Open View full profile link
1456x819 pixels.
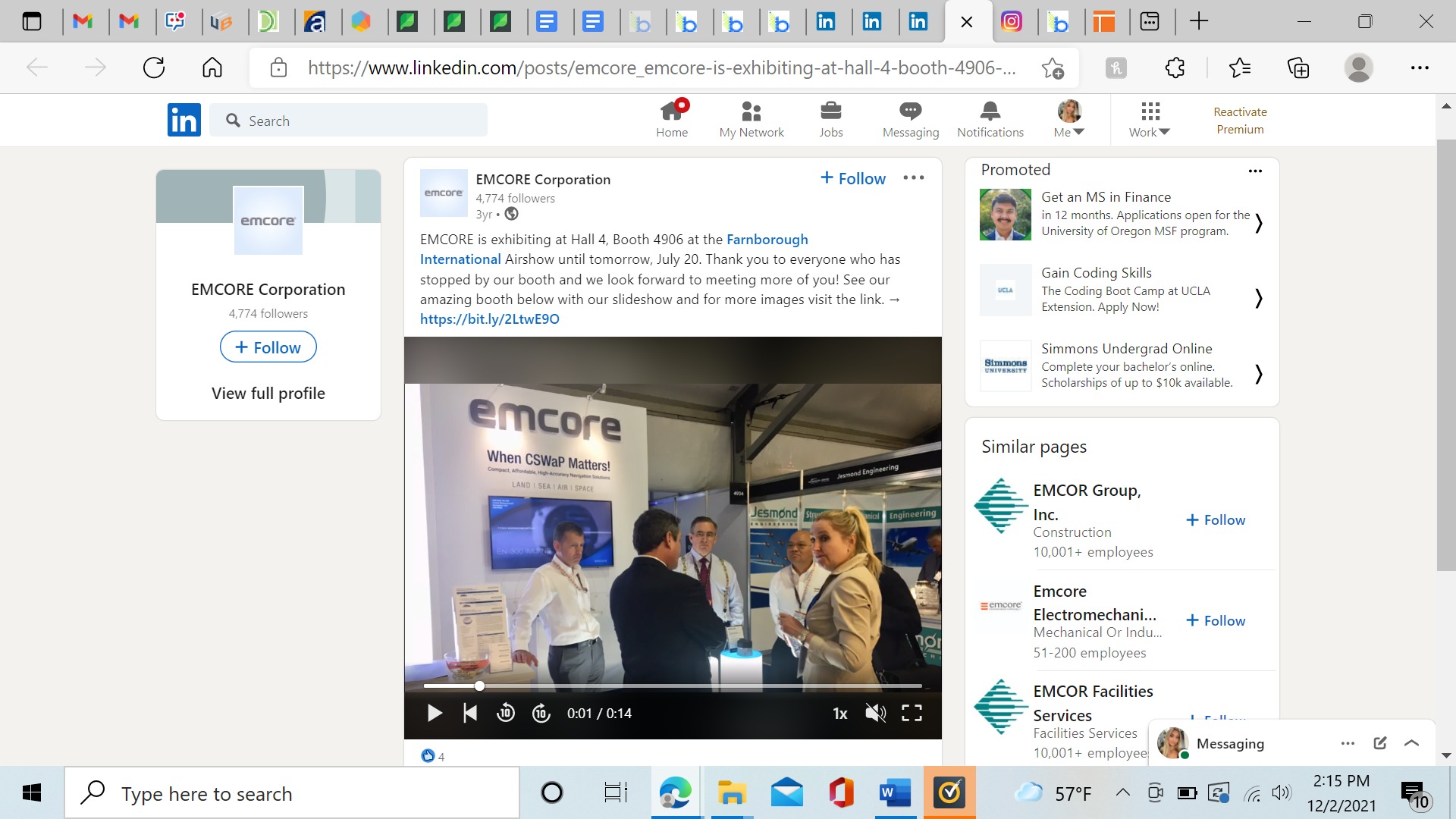coord(268,394)
